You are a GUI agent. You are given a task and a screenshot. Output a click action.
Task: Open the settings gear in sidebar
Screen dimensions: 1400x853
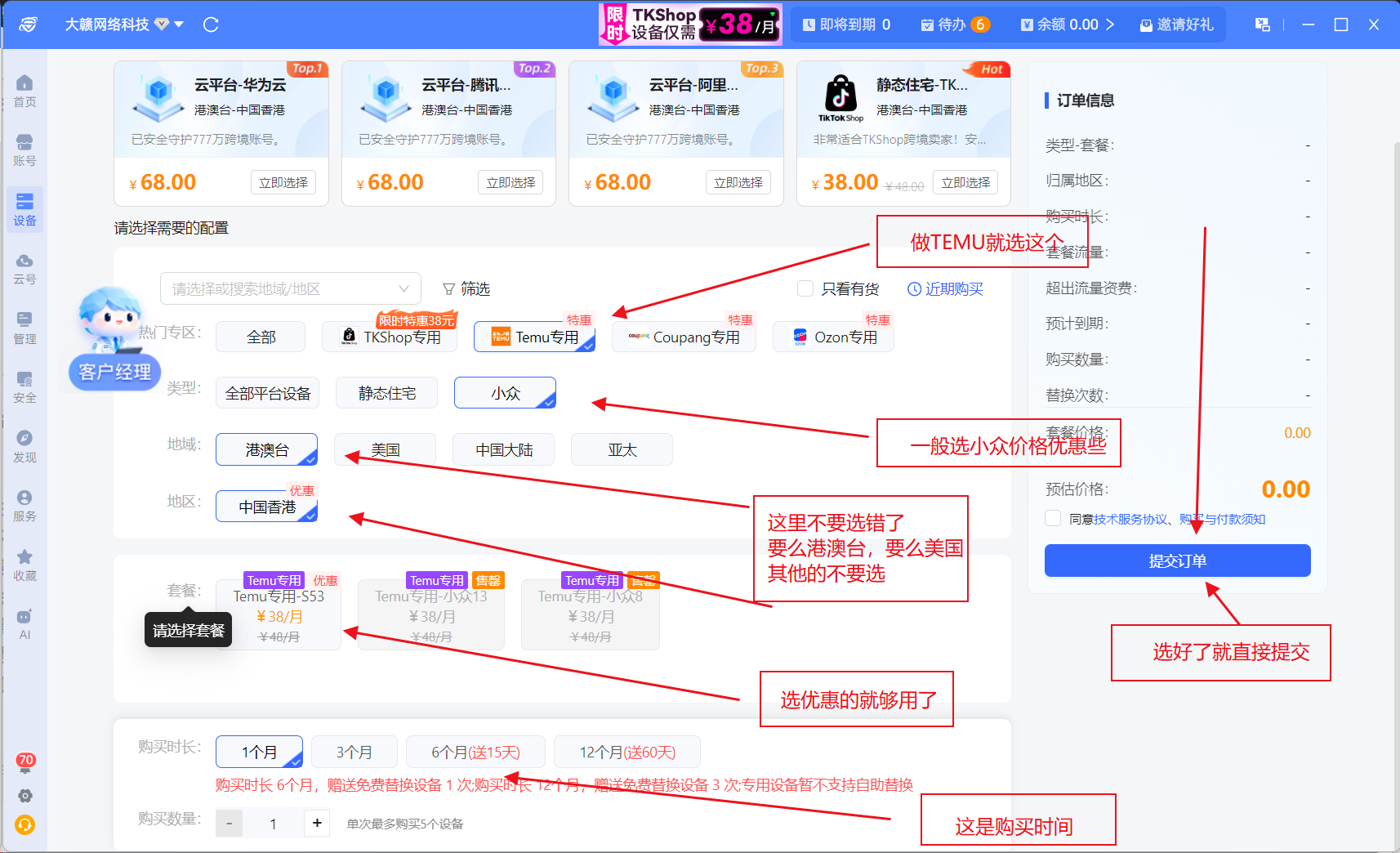pos(25,796)
